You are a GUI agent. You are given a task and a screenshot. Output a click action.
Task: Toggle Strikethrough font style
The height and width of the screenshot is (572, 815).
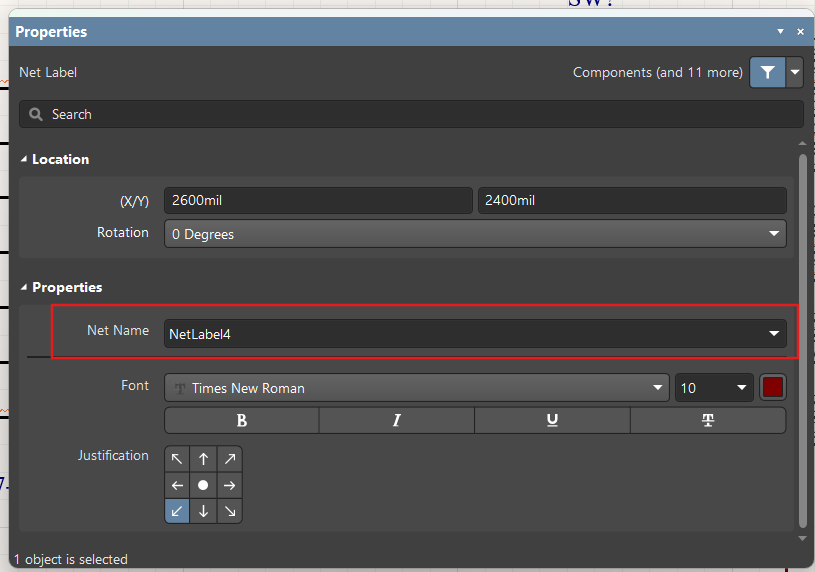(x=708, y=420)
